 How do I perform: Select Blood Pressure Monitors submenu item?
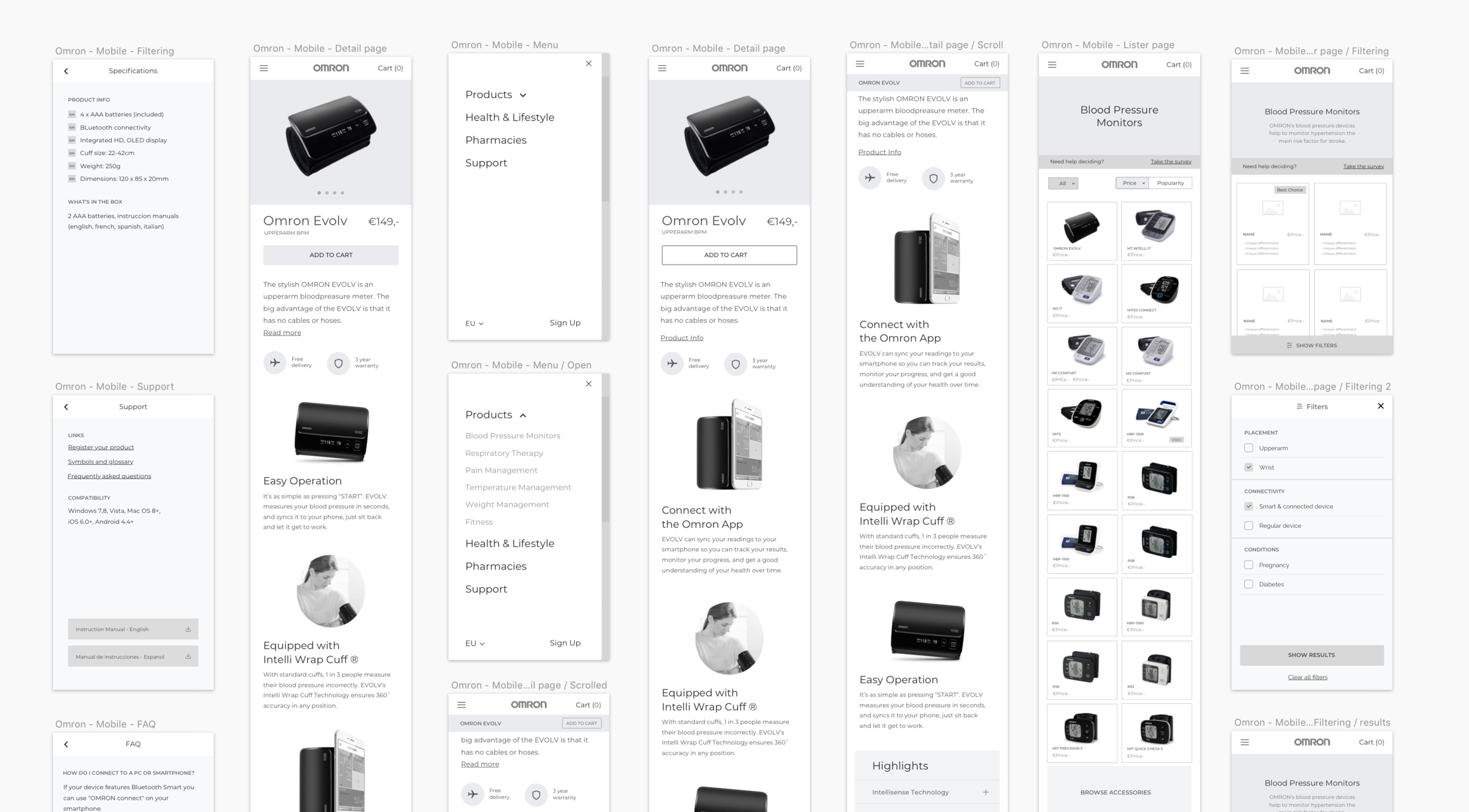coord(512,435)
